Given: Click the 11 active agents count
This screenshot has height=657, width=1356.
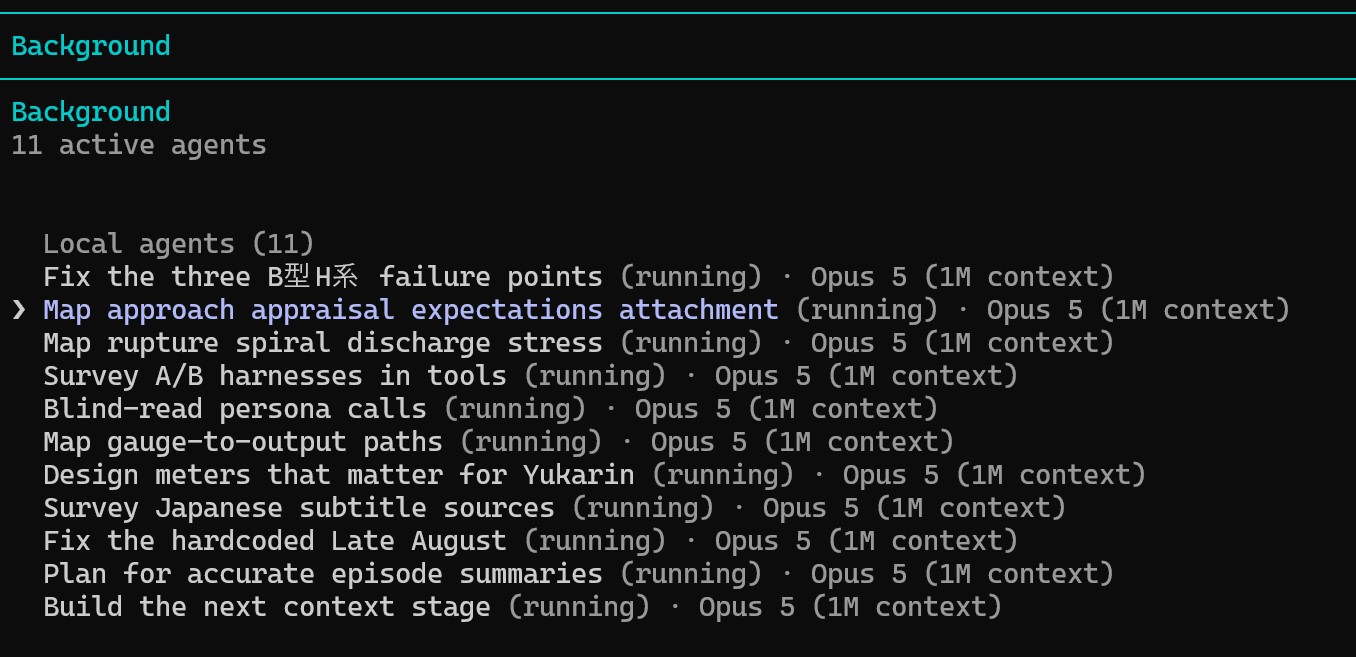Looking at the screenshot, I should (139, 145).
